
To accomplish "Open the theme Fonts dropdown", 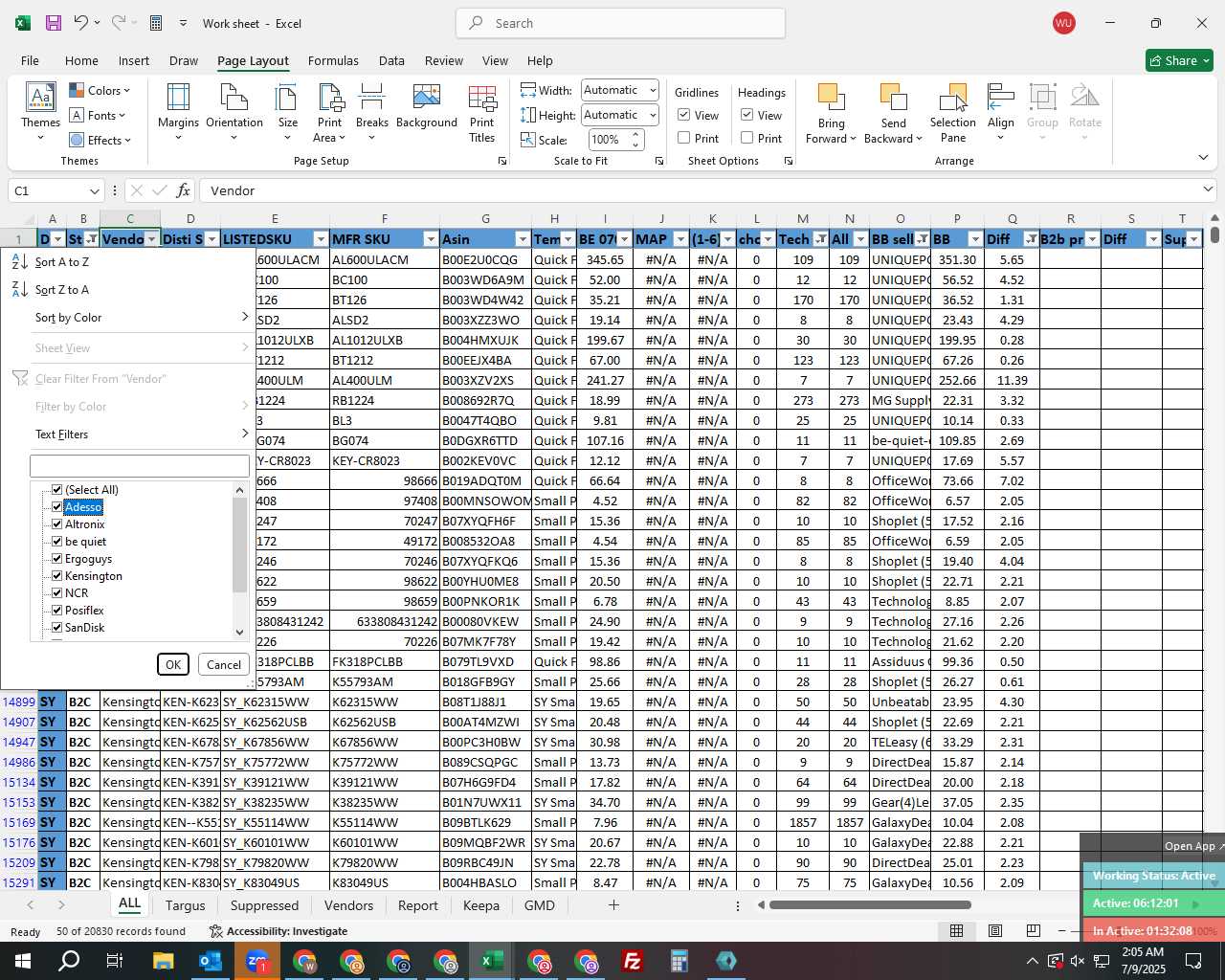I will (x=98, y=116).
